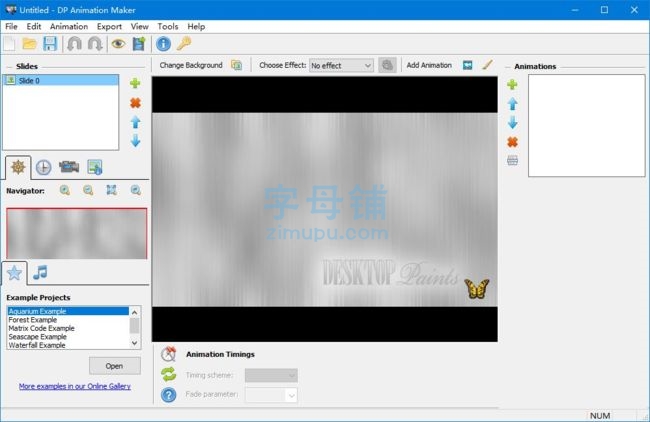Switch to the picture settings tab
This screenshot has width=650, height=422.
coord(95,167)
